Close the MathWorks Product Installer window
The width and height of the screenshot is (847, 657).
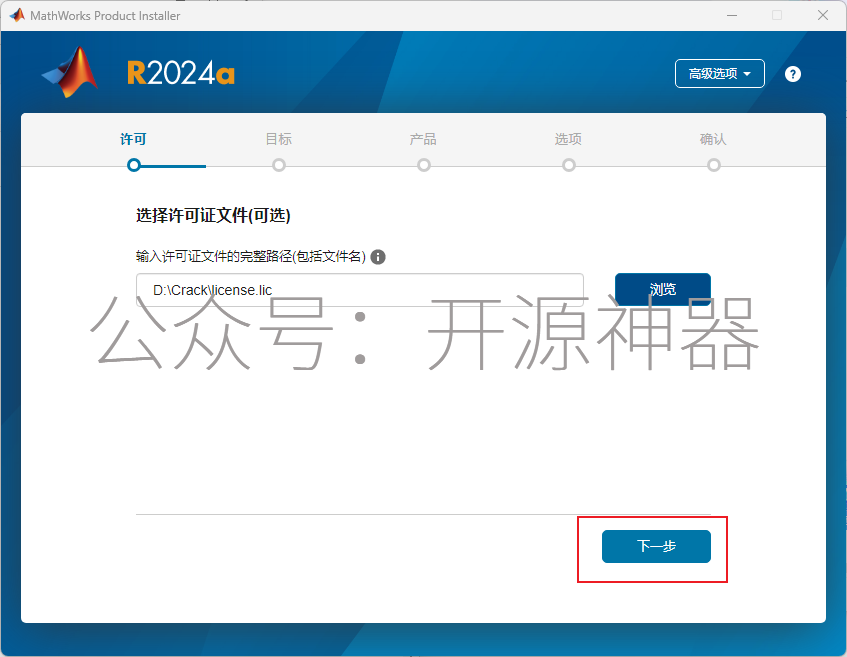[823, 15]
